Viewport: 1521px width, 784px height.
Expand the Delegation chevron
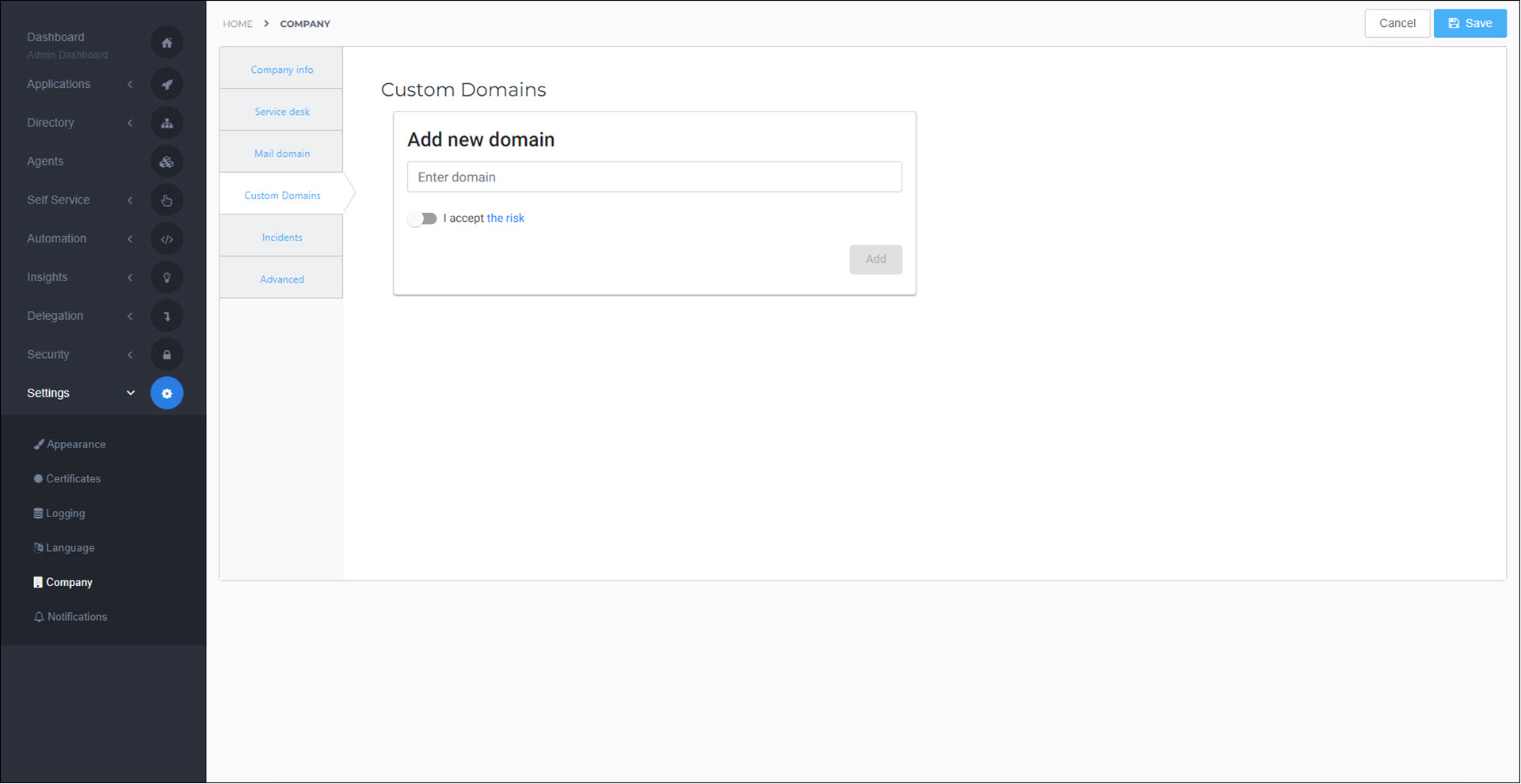coord(130,316)
